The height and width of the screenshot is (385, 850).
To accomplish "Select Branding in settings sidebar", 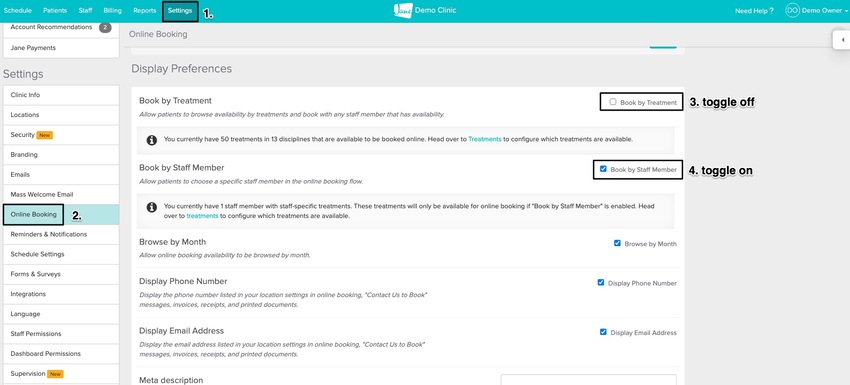I will coord(61,155).
